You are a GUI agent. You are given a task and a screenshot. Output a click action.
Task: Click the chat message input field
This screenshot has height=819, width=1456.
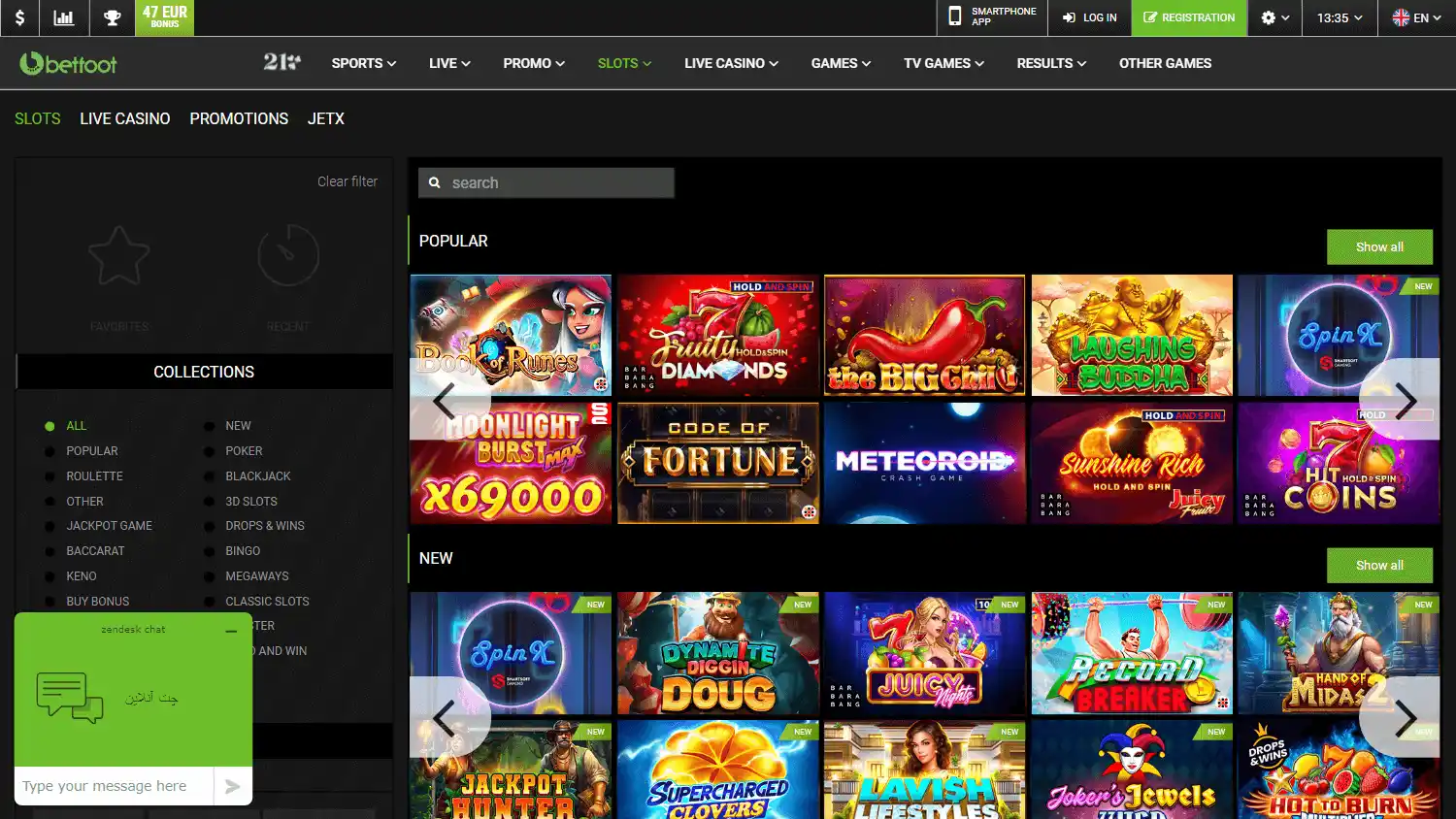(x=115, y=786)
